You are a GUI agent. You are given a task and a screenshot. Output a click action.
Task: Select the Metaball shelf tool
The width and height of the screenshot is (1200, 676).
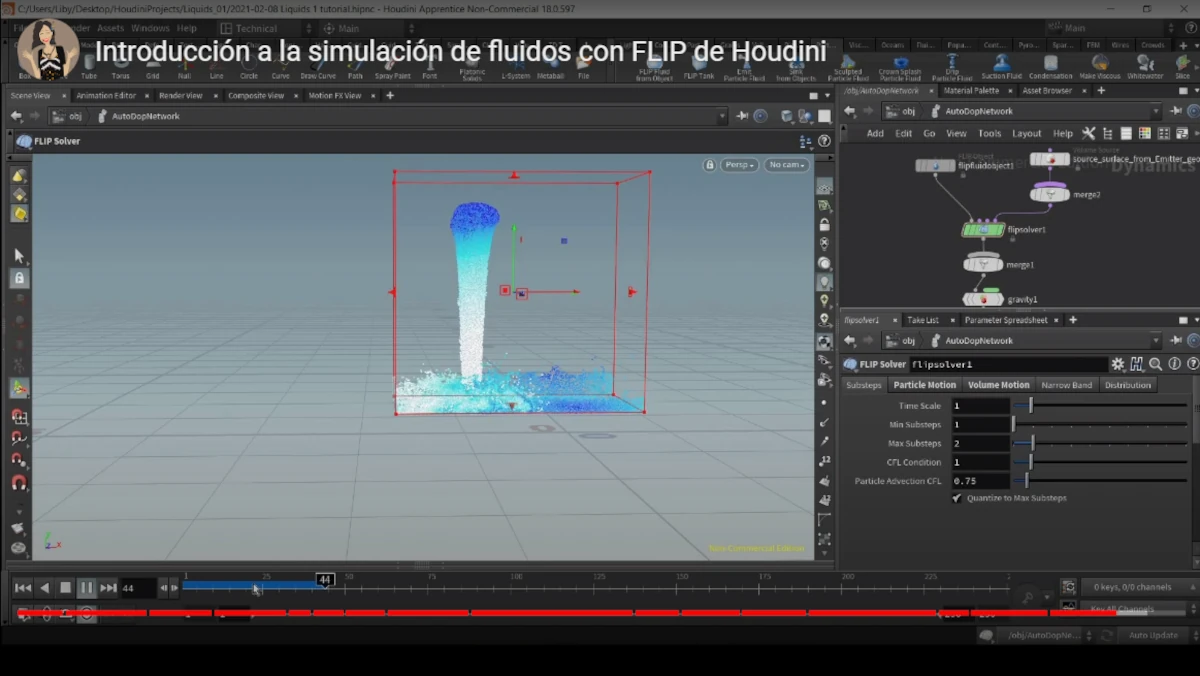pos(550,68)
